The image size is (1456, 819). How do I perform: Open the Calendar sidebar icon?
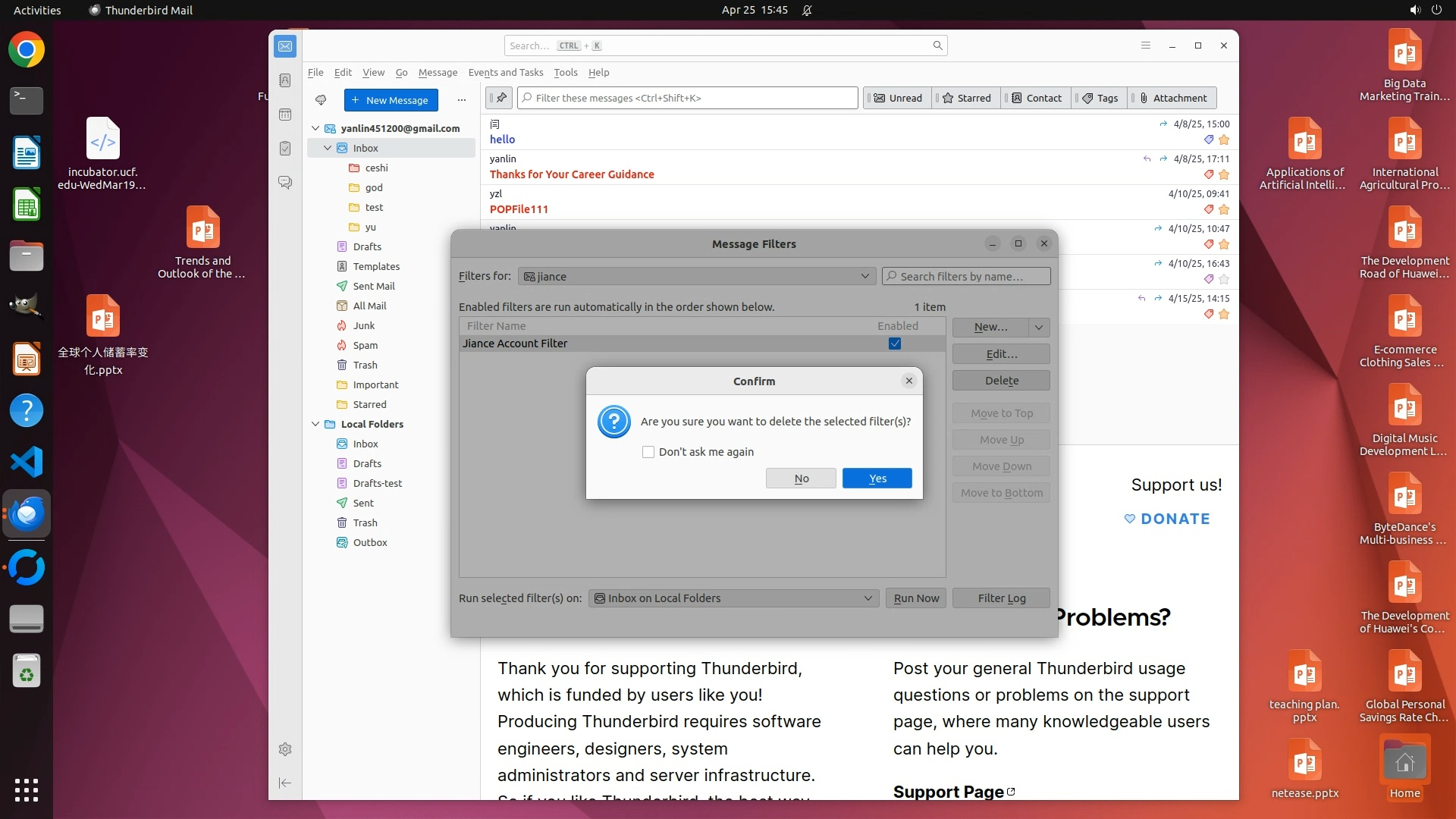(285, 115)
